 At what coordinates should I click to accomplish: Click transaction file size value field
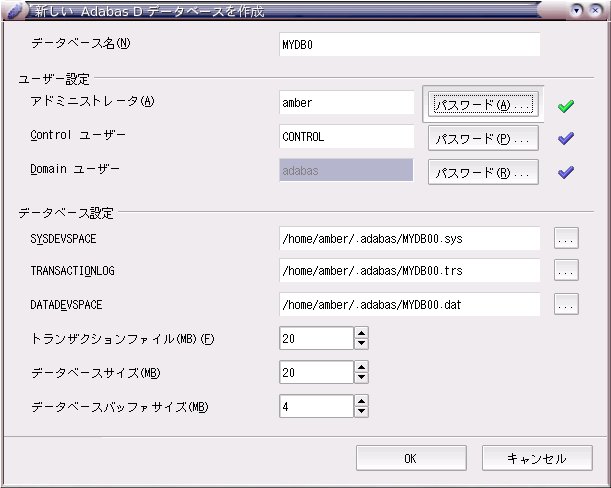click(316, 338)
